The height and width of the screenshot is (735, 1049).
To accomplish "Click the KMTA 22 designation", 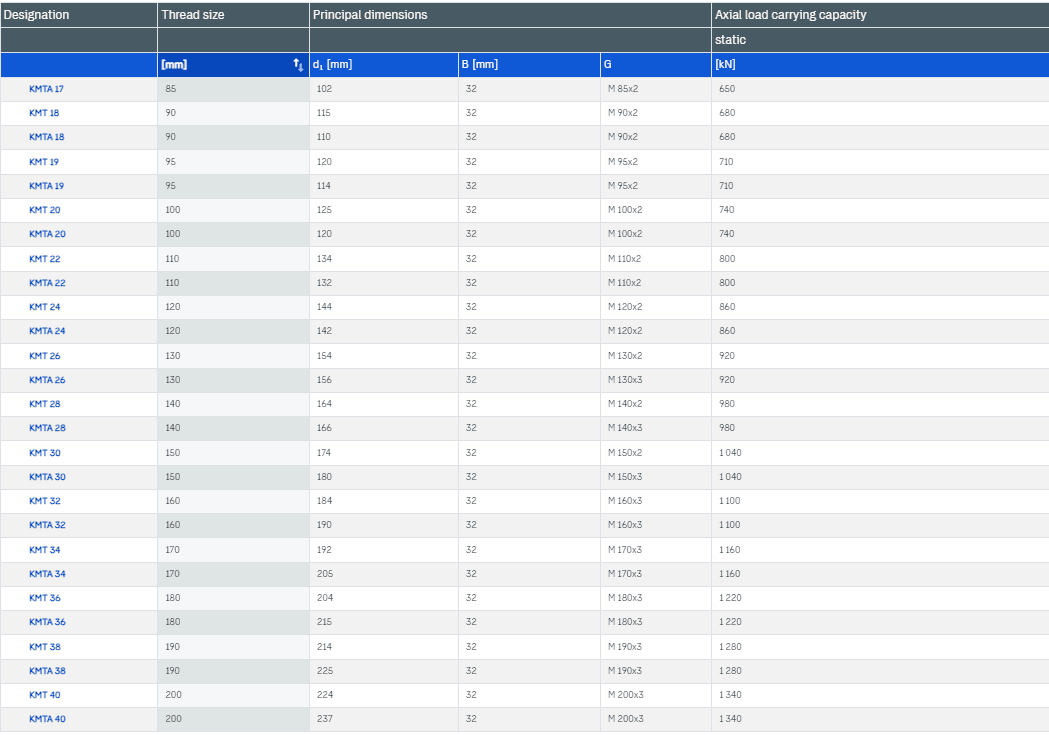I will click(x=47, y=283).
